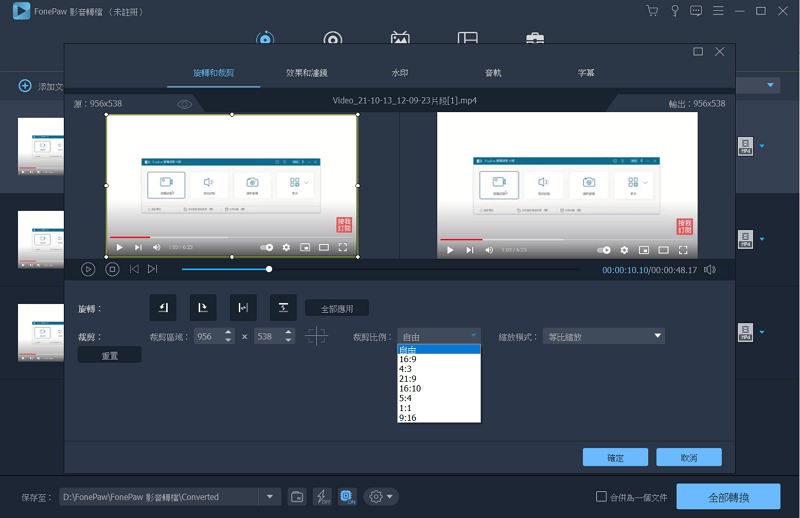Image resolution: width=800 pixels, height=518 pixels.
Task: Click the 確定 button
Action: click(x=615, y=458)
